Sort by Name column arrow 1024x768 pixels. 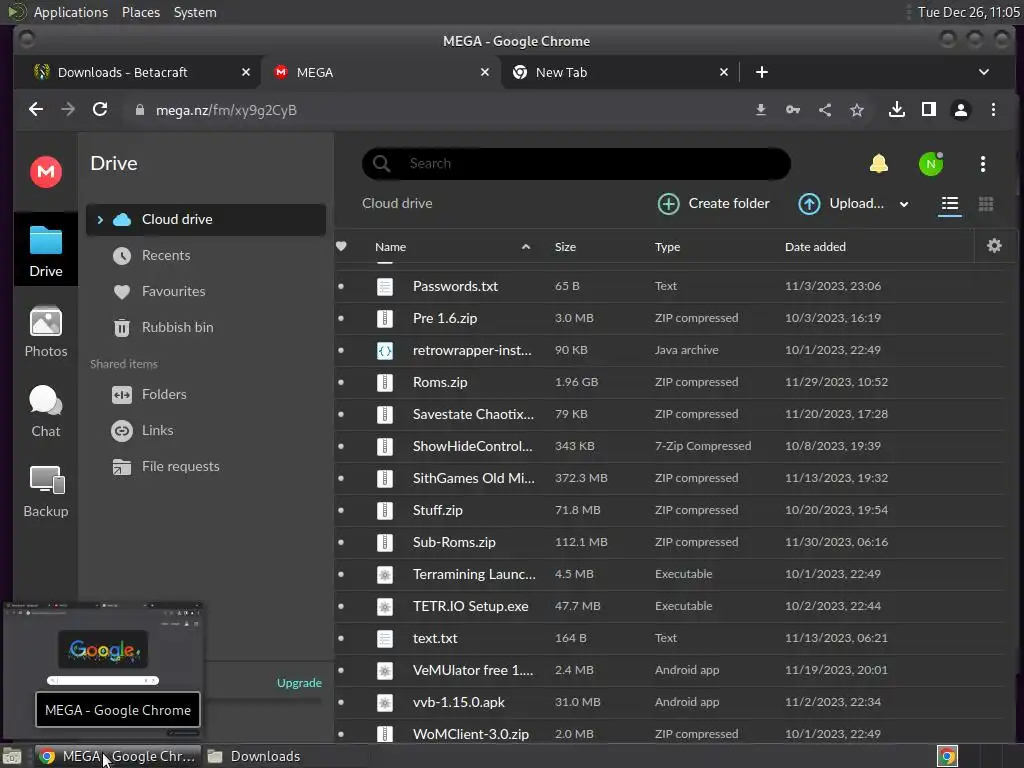(526, 246)
